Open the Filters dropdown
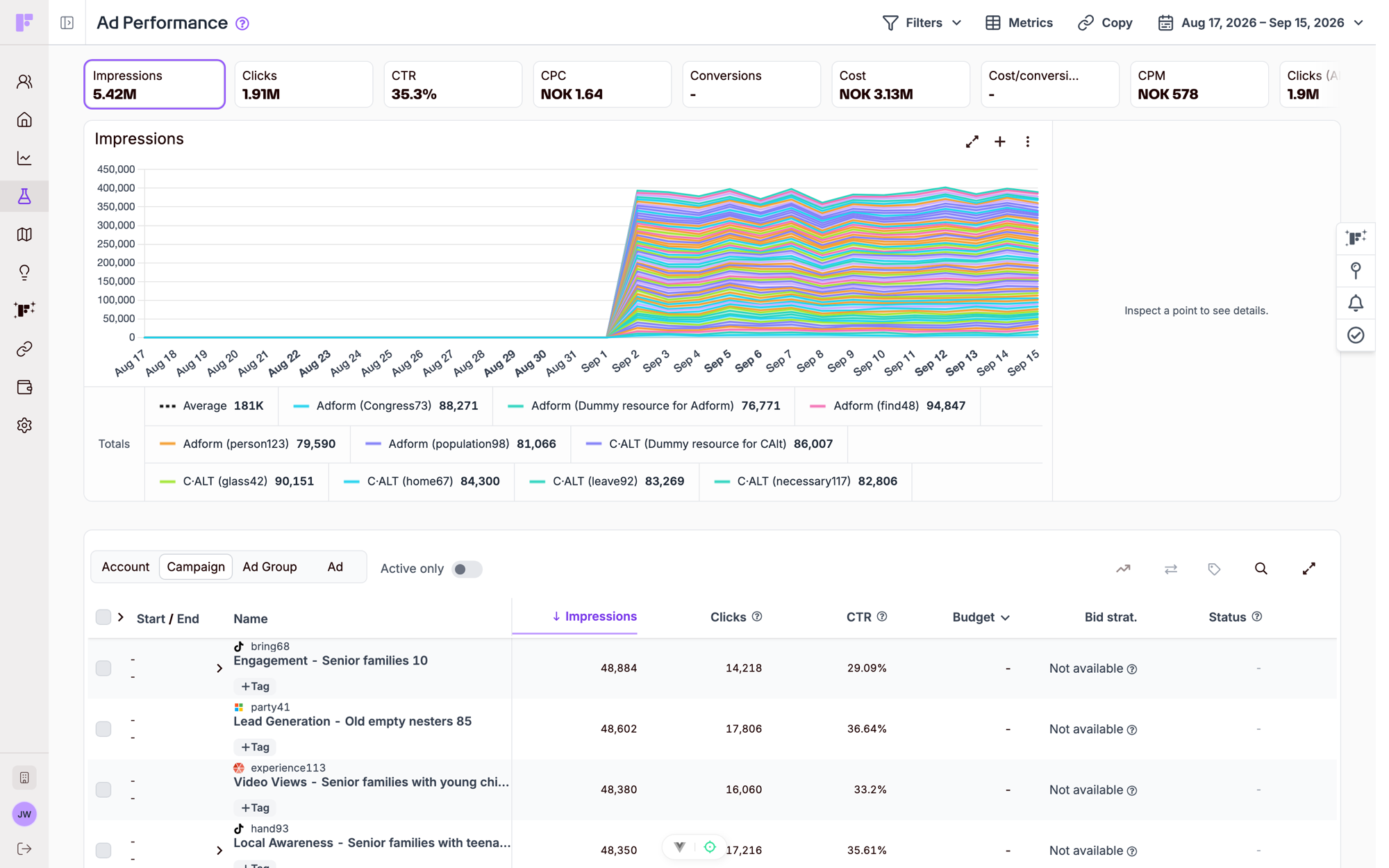The height and width of the screenshot is (868, 1389). pos(922,23)
